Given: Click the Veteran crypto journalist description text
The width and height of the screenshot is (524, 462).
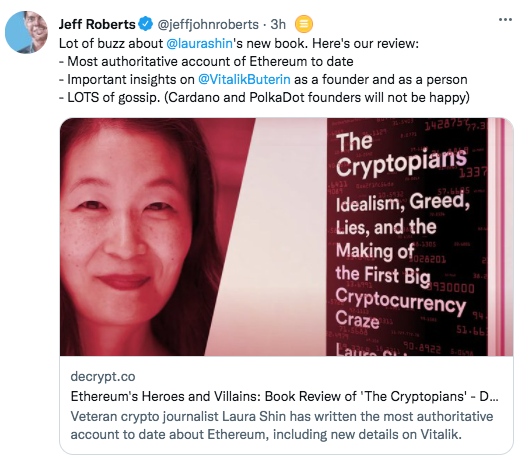Looking at the screenshot, I should click(282, 425).
